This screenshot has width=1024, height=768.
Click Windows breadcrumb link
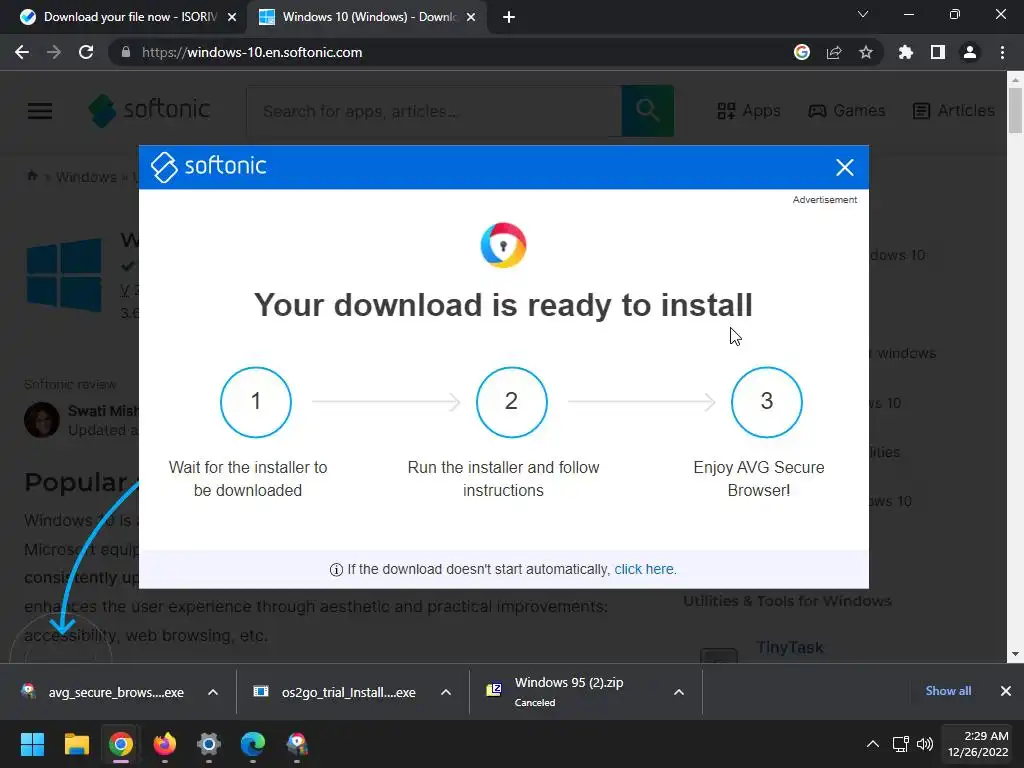(86, 177)
